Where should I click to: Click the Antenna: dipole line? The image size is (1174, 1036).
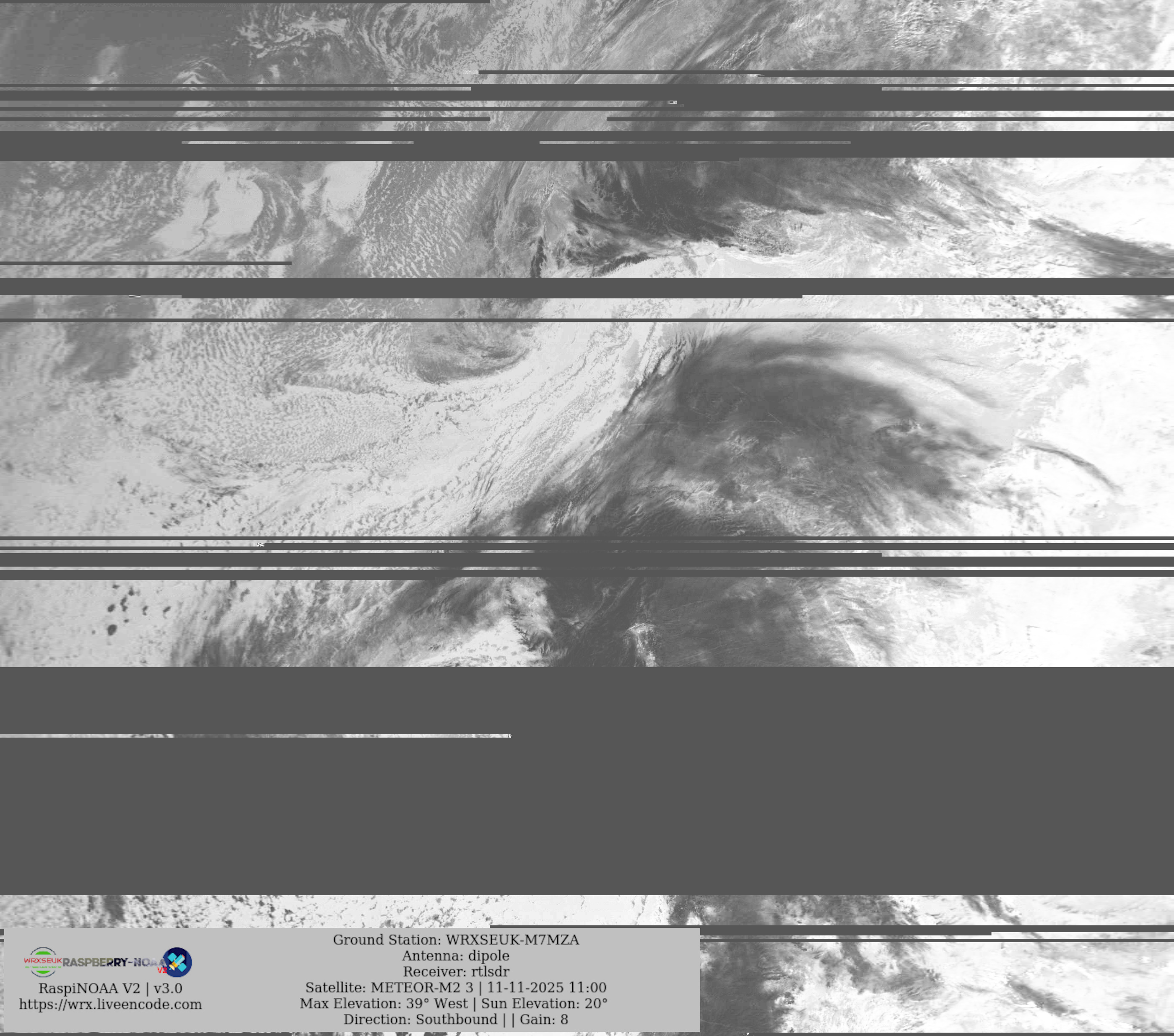(x=455, y=956)
